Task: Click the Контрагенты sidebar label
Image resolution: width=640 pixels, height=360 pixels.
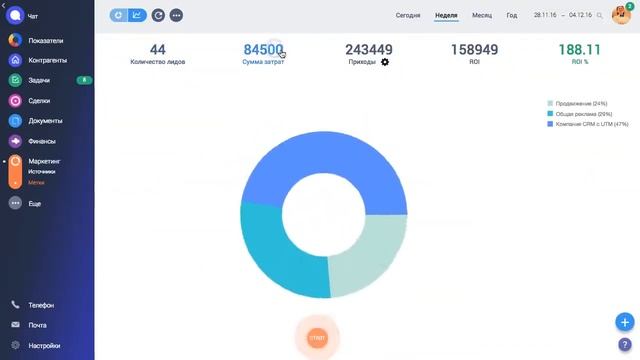Action: (47, 60)
